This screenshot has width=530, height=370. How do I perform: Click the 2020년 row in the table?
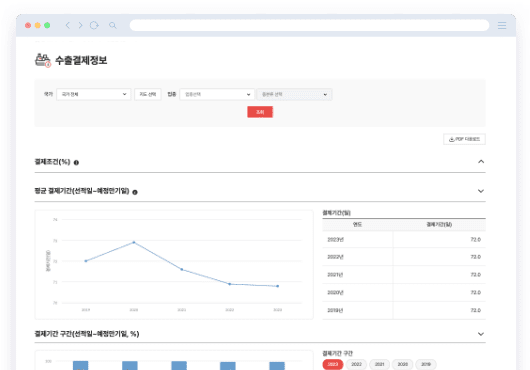point(404,293)
